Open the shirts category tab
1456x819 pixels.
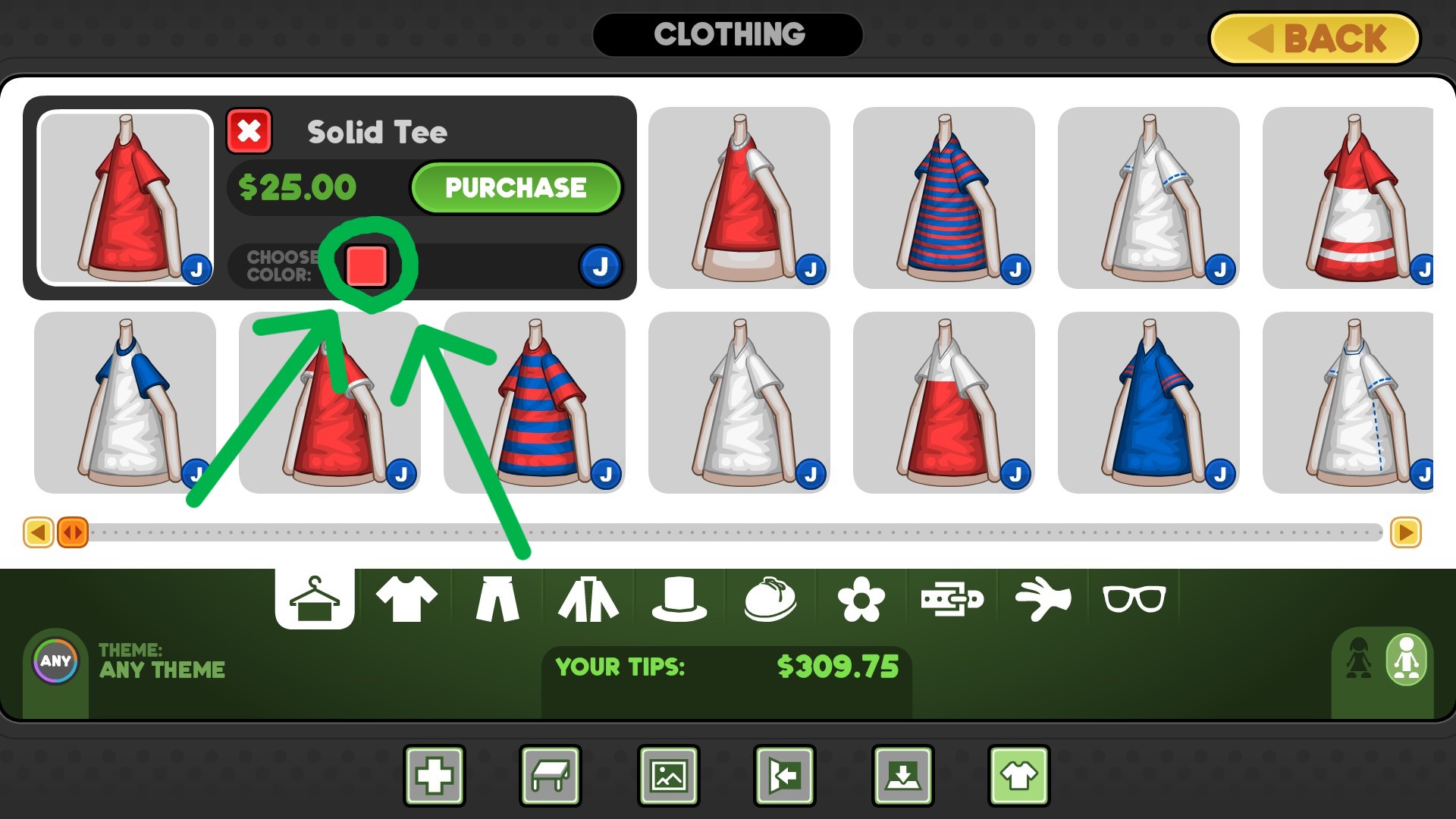[406, 599]
